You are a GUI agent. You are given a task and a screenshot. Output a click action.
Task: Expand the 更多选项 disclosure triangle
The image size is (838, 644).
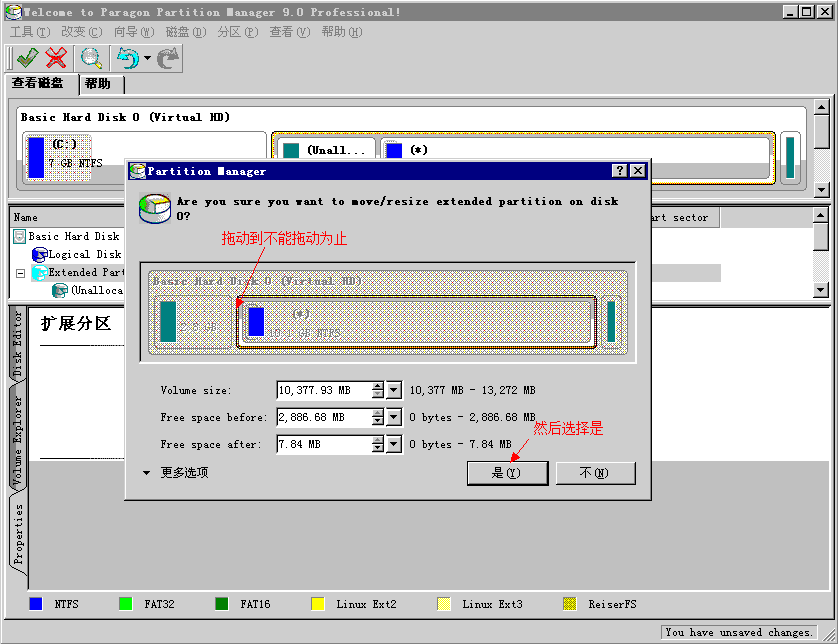(x=146, y=473)
